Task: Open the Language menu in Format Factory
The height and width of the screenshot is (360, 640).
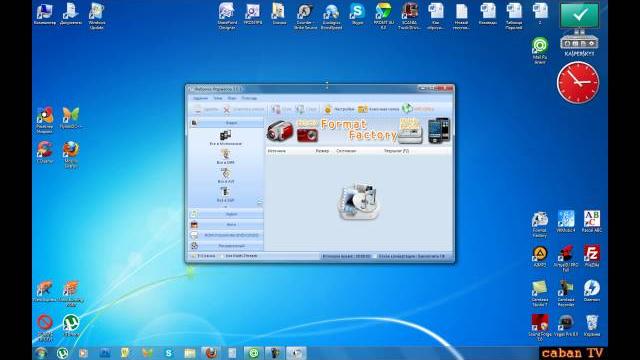Action: [x=232, y=98]
